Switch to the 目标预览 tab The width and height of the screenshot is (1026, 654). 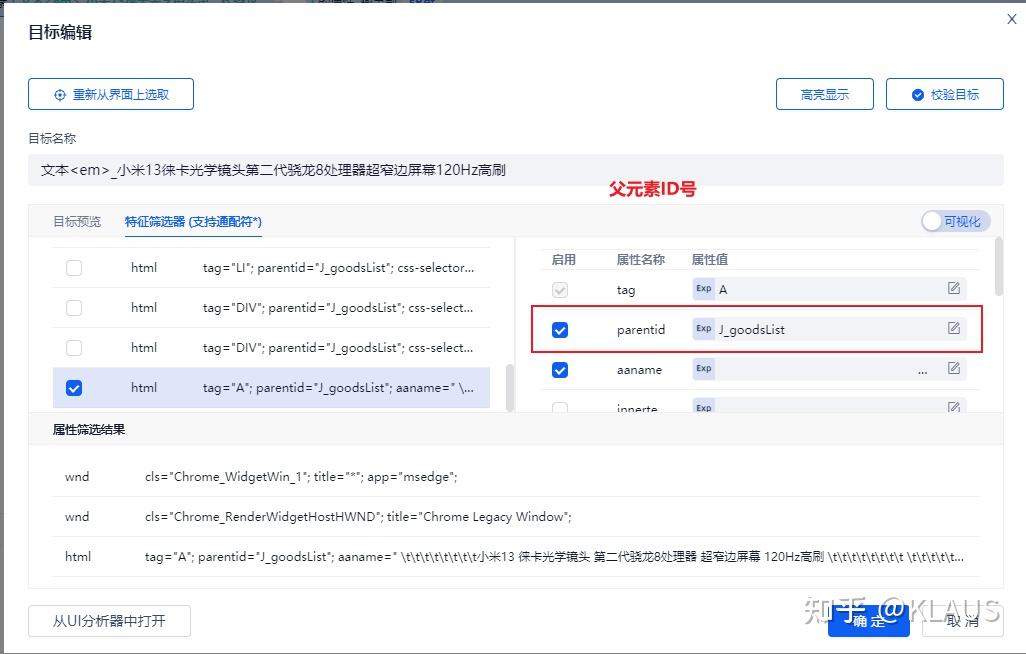[76, 221]
